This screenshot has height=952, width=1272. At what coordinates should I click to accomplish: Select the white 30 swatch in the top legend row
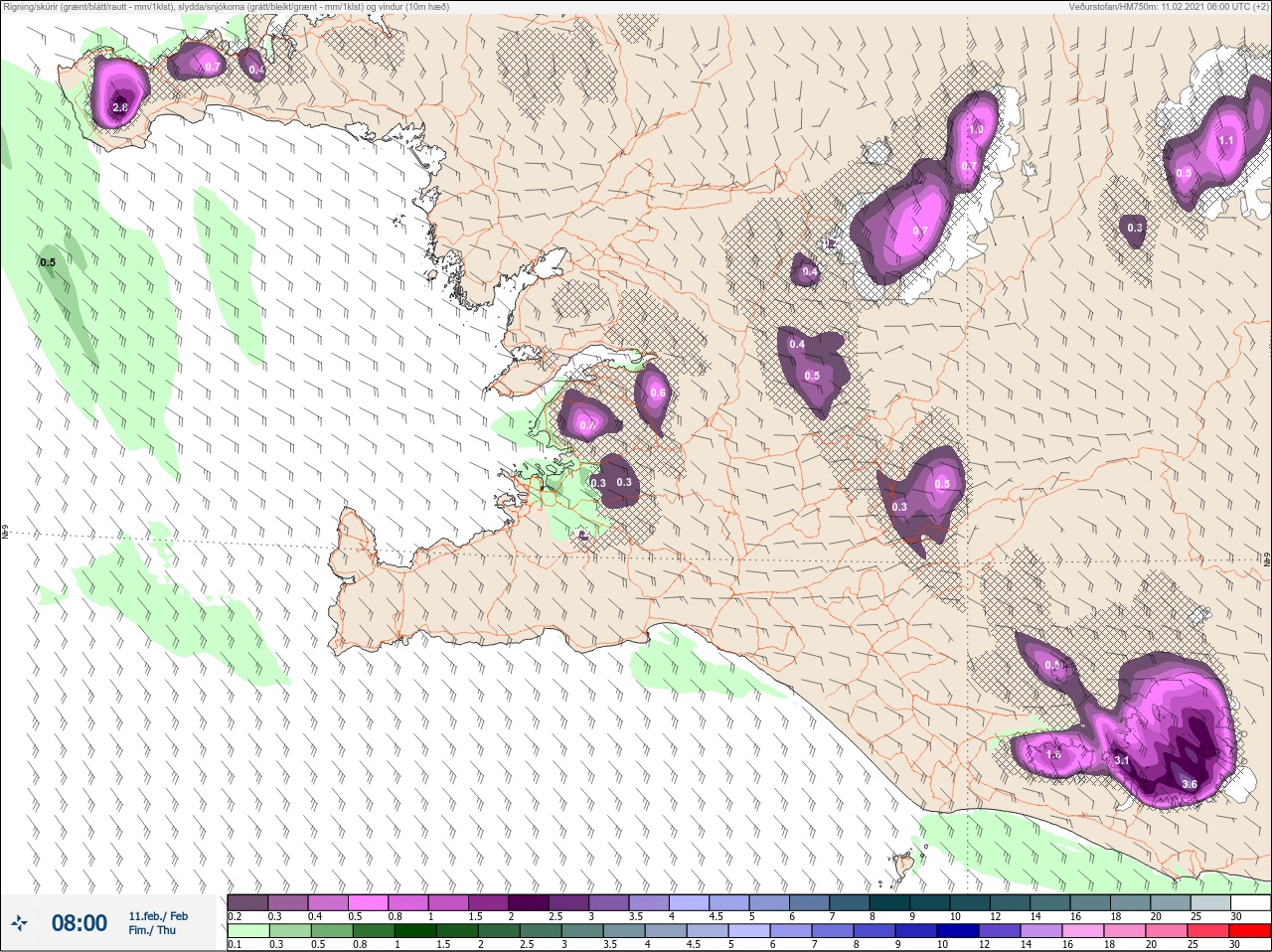coord(1250,903)
